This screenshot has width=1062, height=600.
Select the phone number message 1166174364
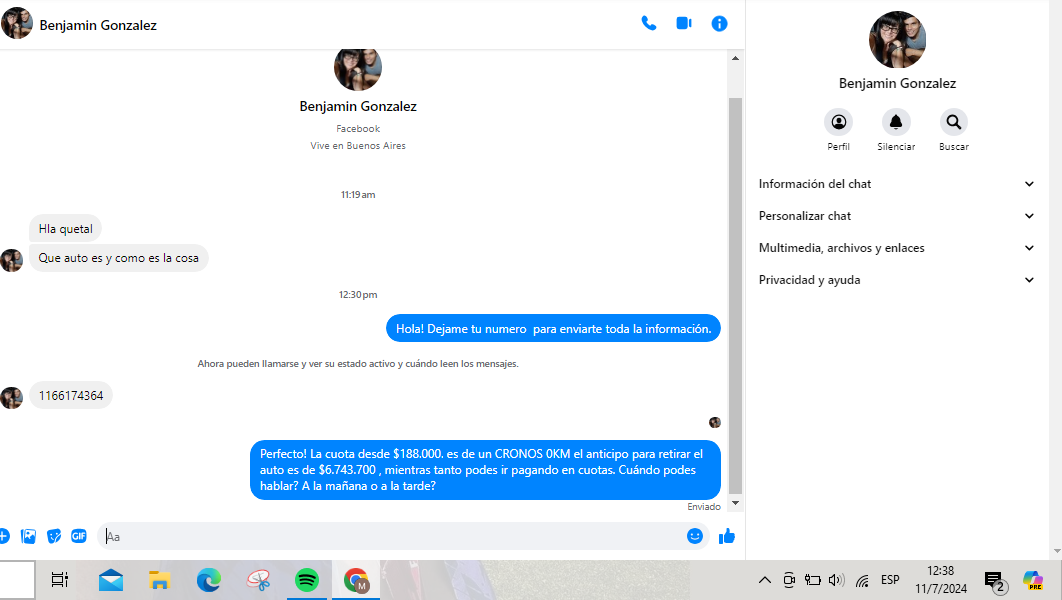[71, 395]
